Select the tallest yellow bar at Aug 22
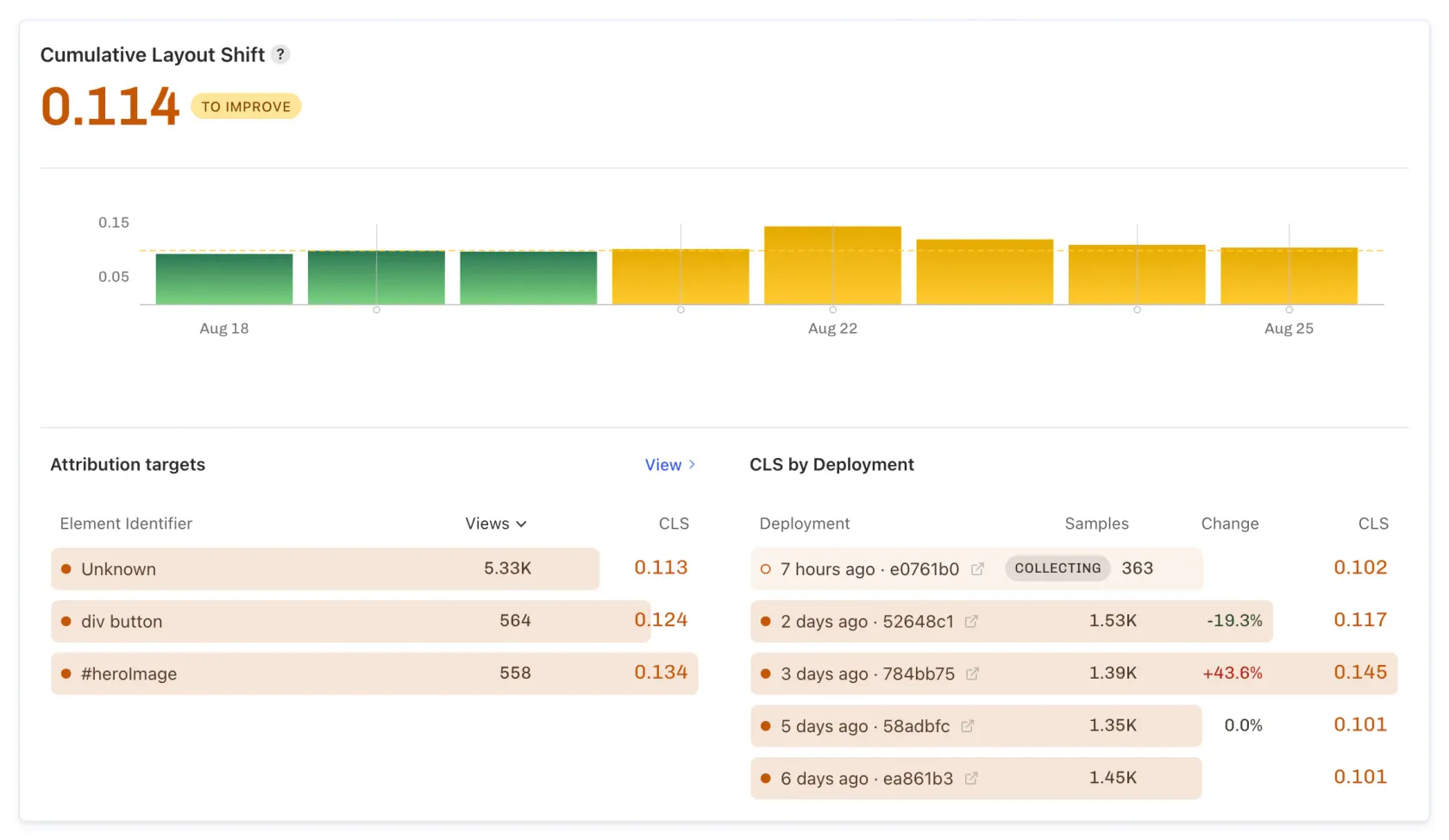The image size is (1449, 840). point(832,266)
